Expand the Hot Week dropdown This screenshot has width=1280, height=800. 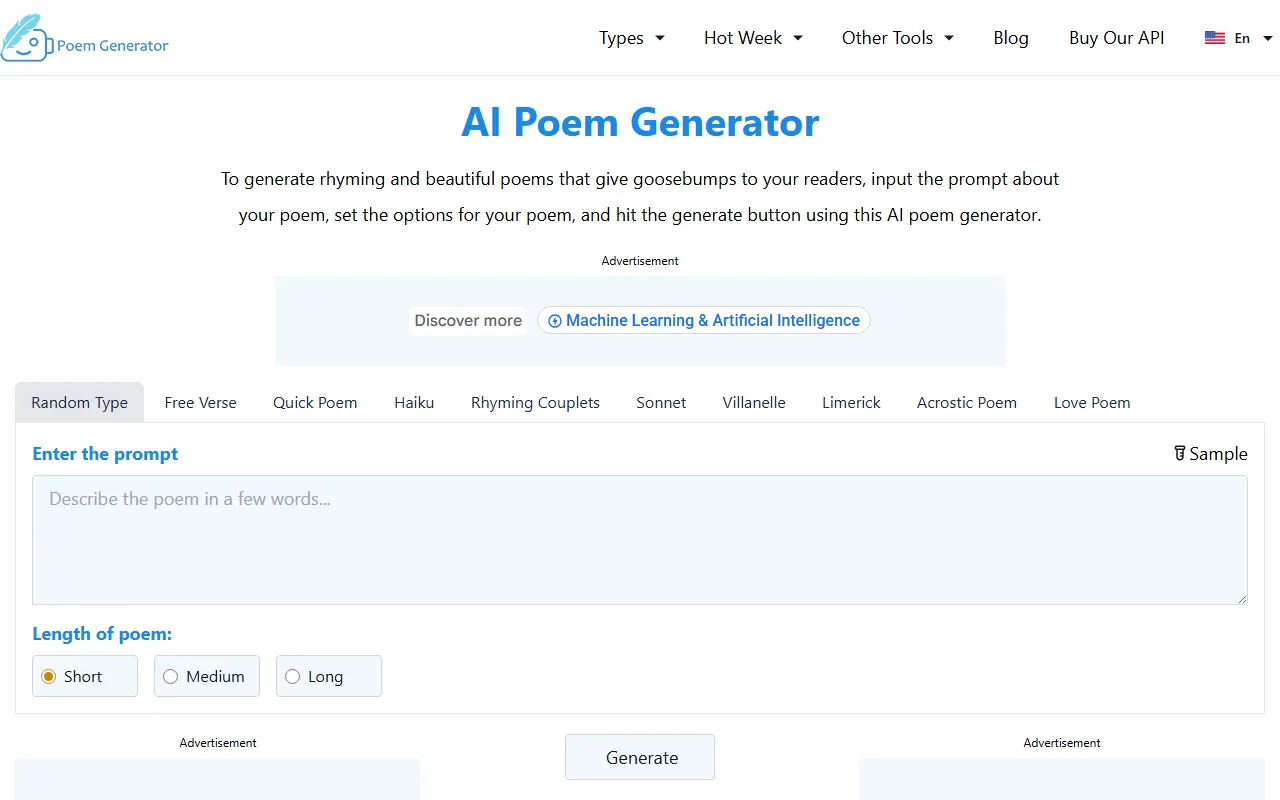point(753,38)
